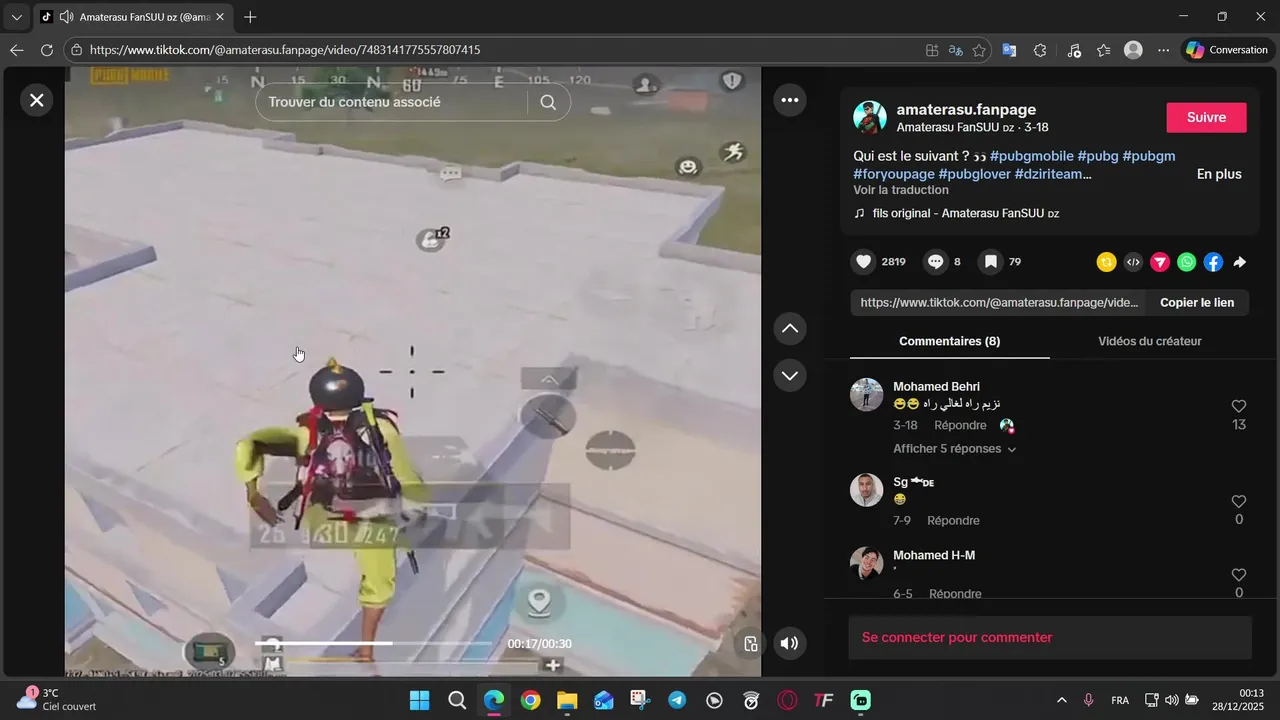Expand 'Afficher 5 réponses' under Mohamed Behri
This screenshot has height=720, width=1280.
tap(954, 449)
